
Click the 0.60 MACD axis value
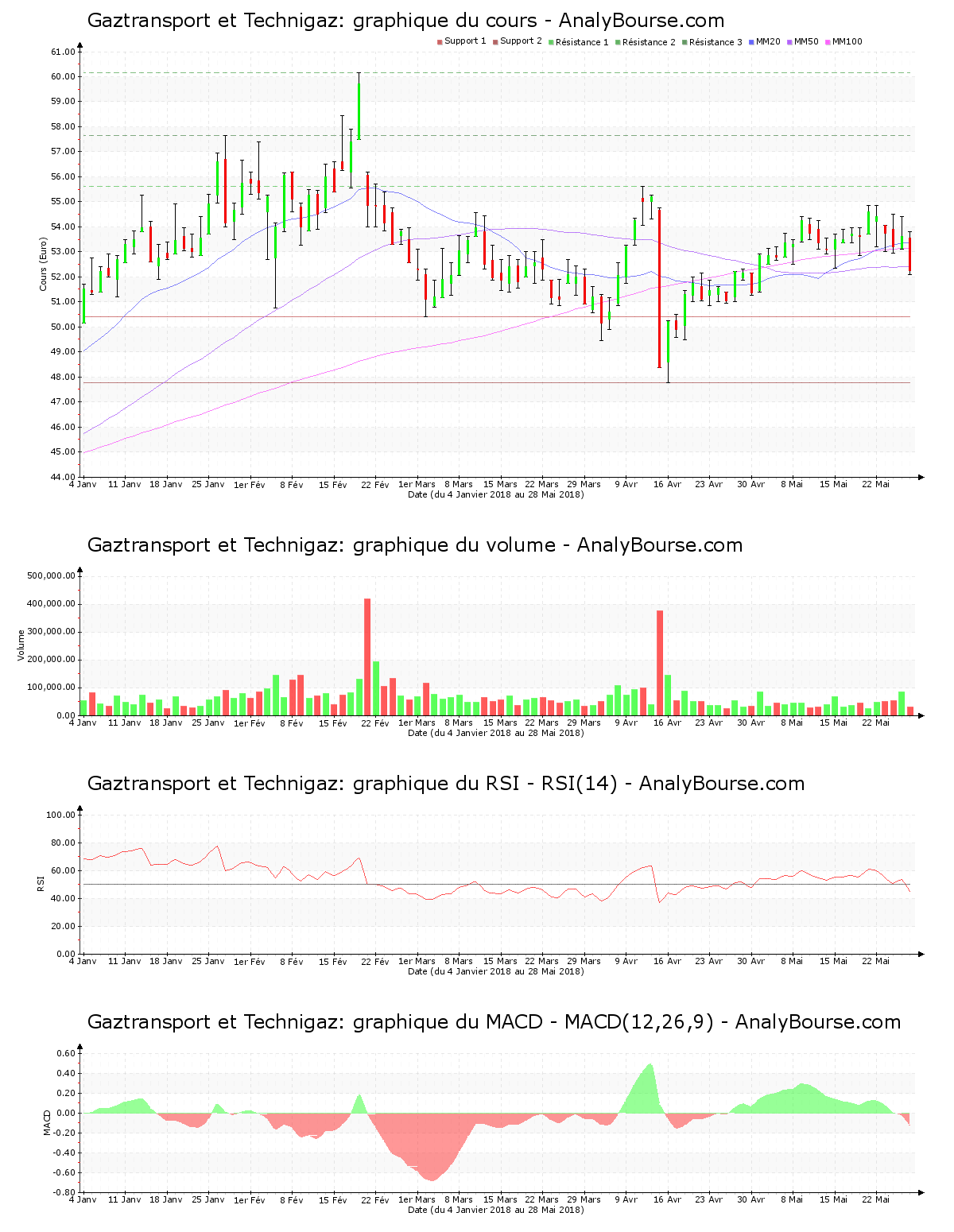66,1053
